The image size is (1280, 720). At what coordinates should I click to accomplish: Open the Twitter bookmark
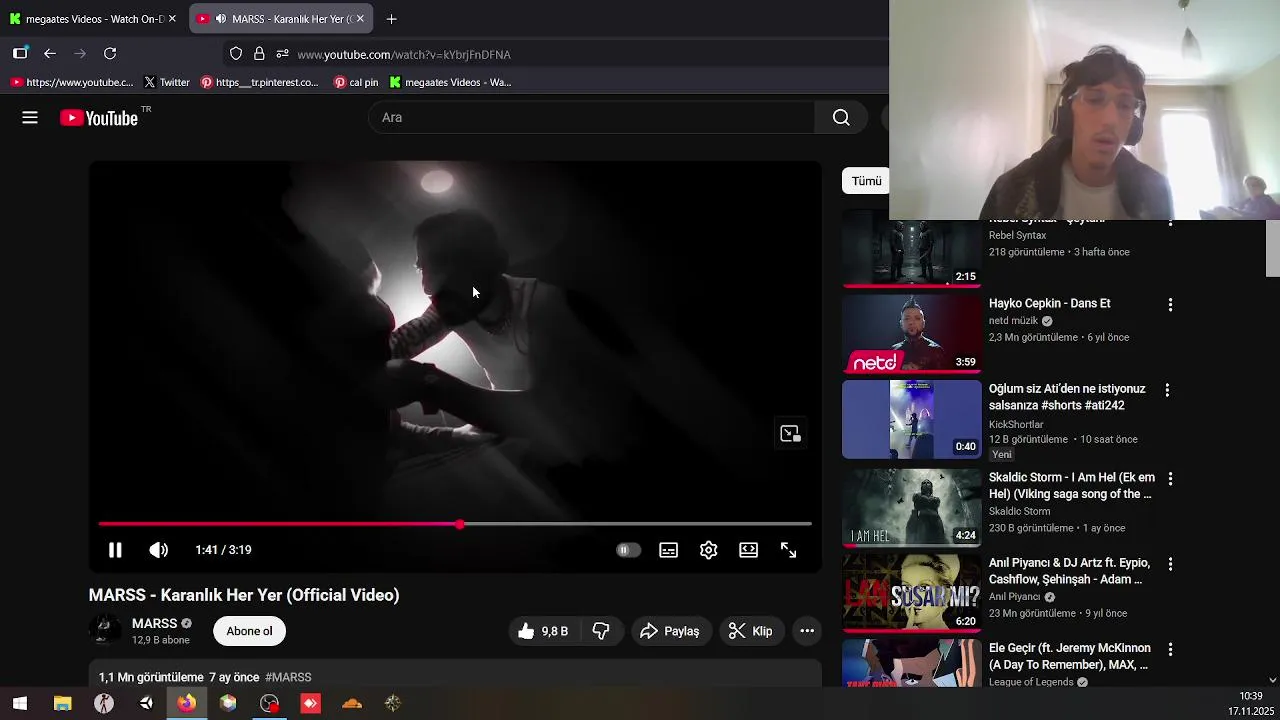(x=166, y=82)
